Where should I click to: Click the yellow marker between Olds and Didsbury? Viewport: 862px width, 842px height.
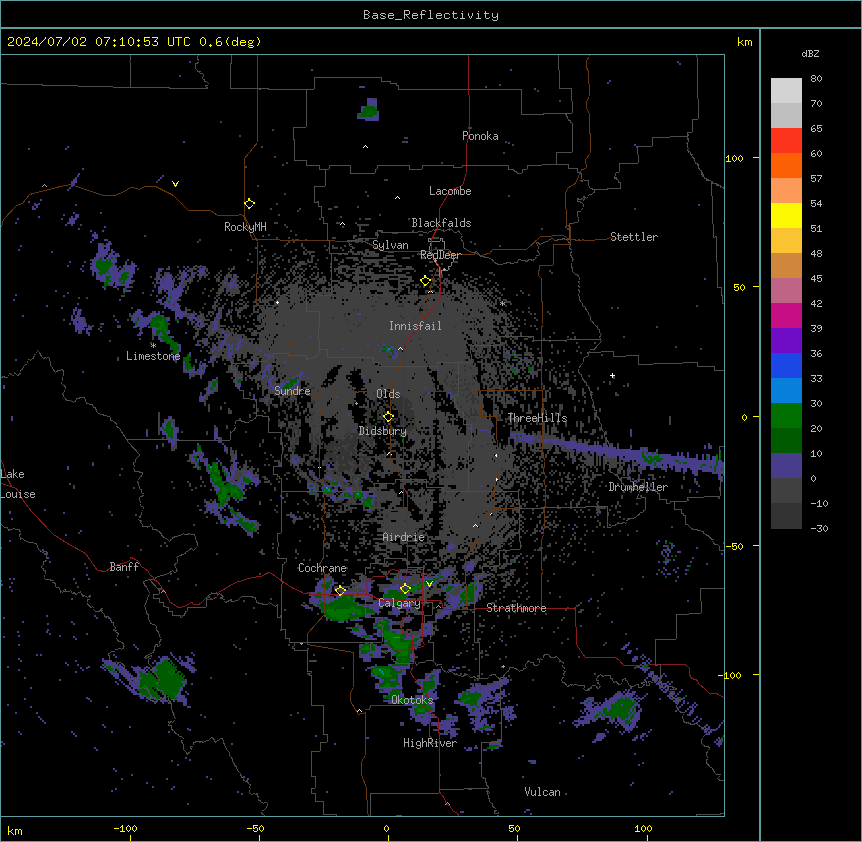tap(388, 416)
